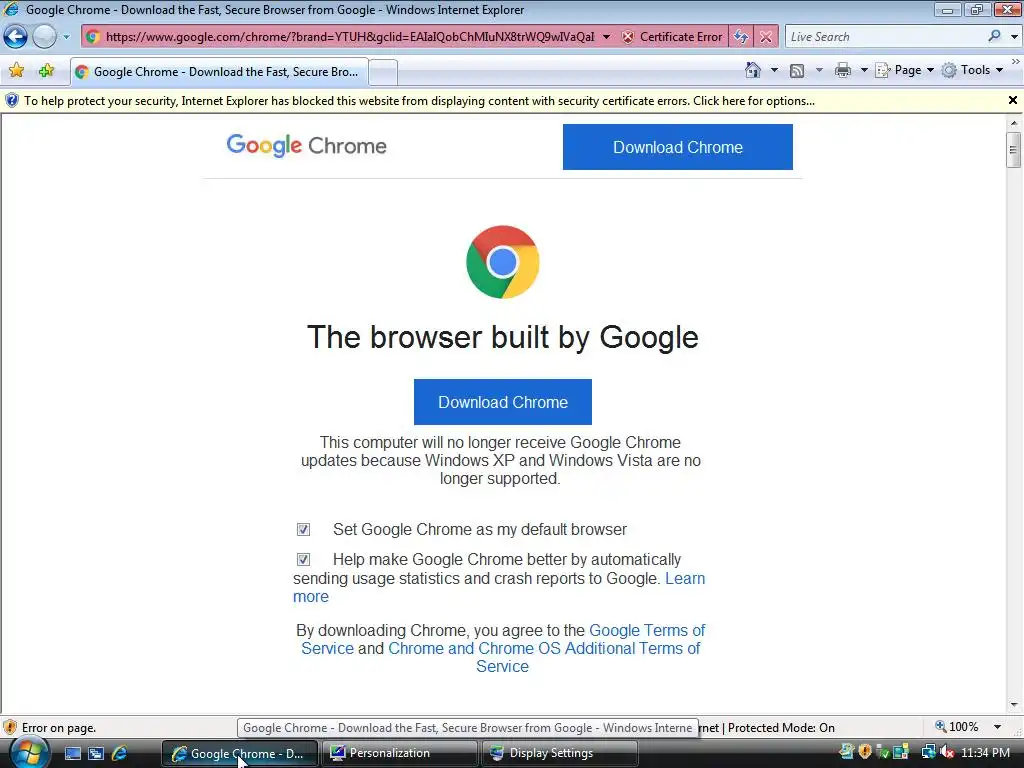Image resolution: width=1024 pixels, height=768 pixels.
Task: Print the page with the printer icon
Action: [x=843, y=70]
